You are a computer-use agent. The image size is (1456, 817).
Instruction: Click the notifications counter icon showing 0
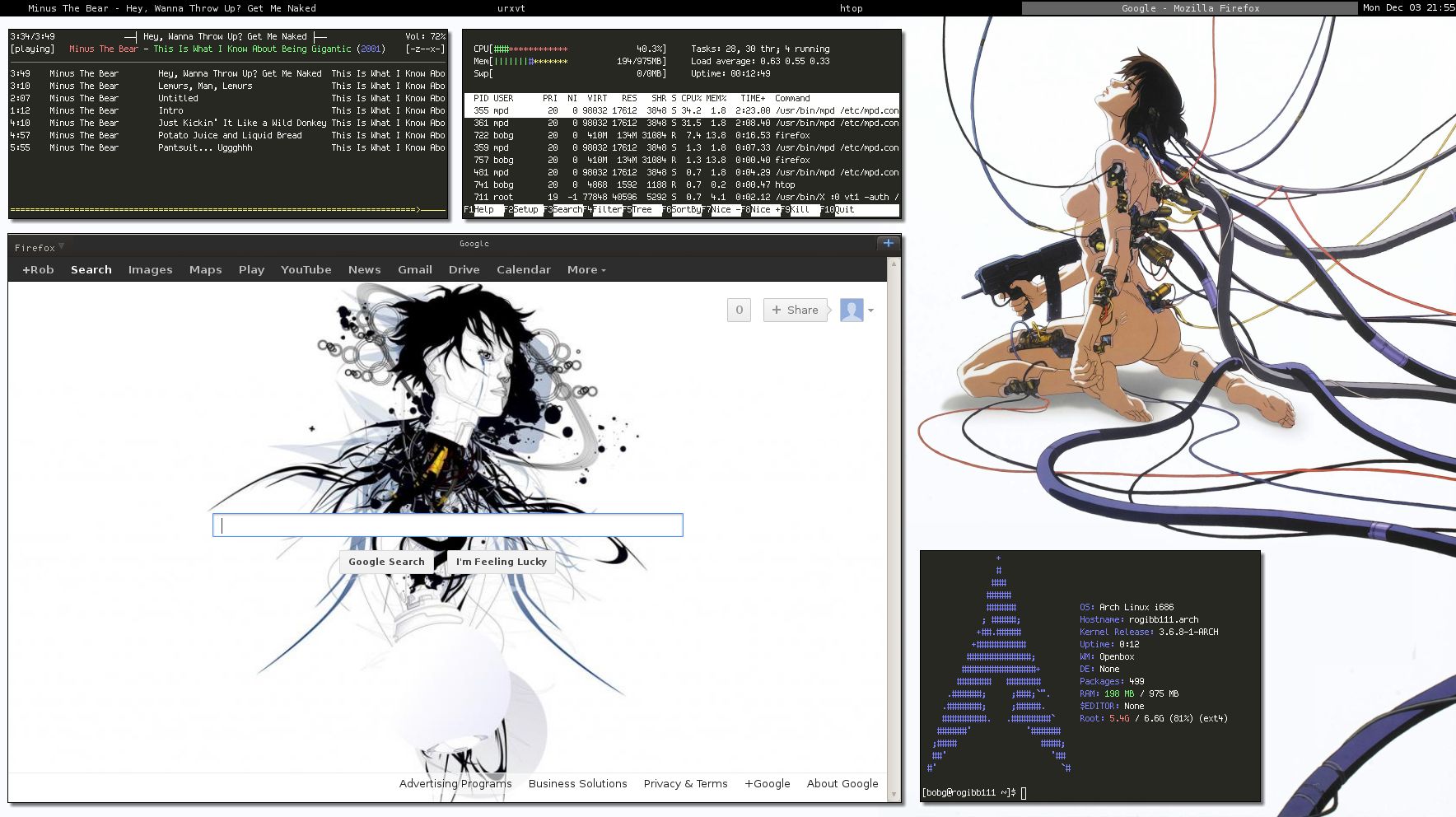(739, 310)
